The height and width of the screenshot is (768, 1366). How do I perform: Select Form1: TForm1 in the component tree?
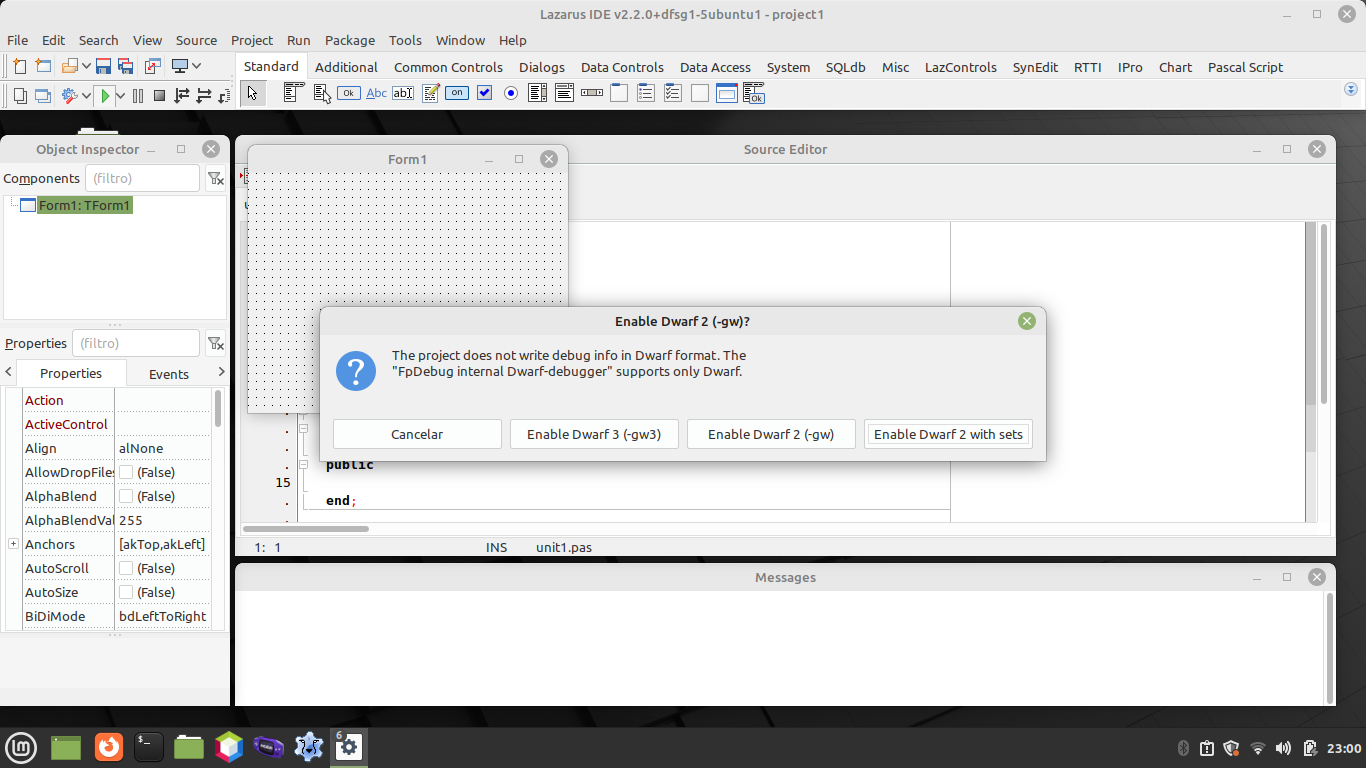coord(84,205)
